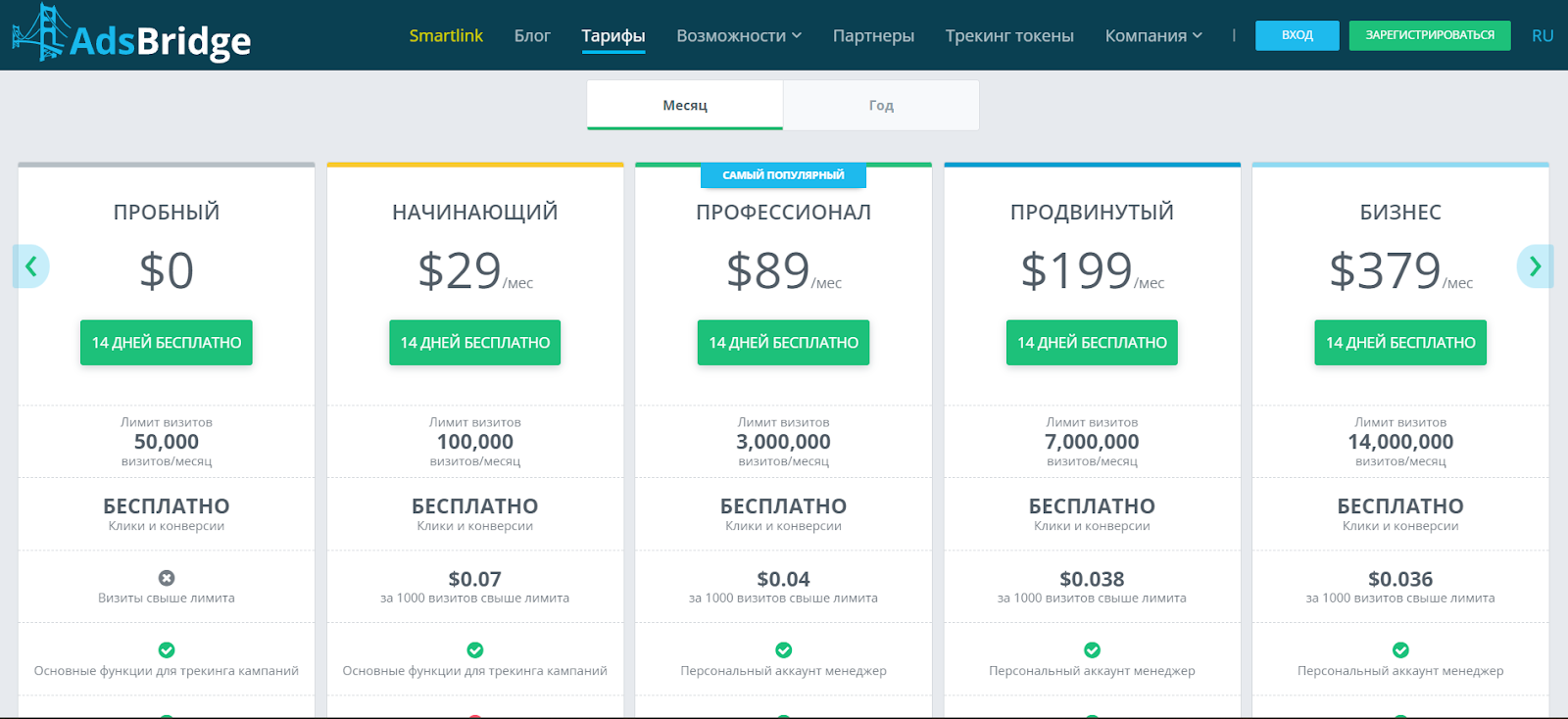
Task: Open the Партнеры page
Action: tap(873, 35)
